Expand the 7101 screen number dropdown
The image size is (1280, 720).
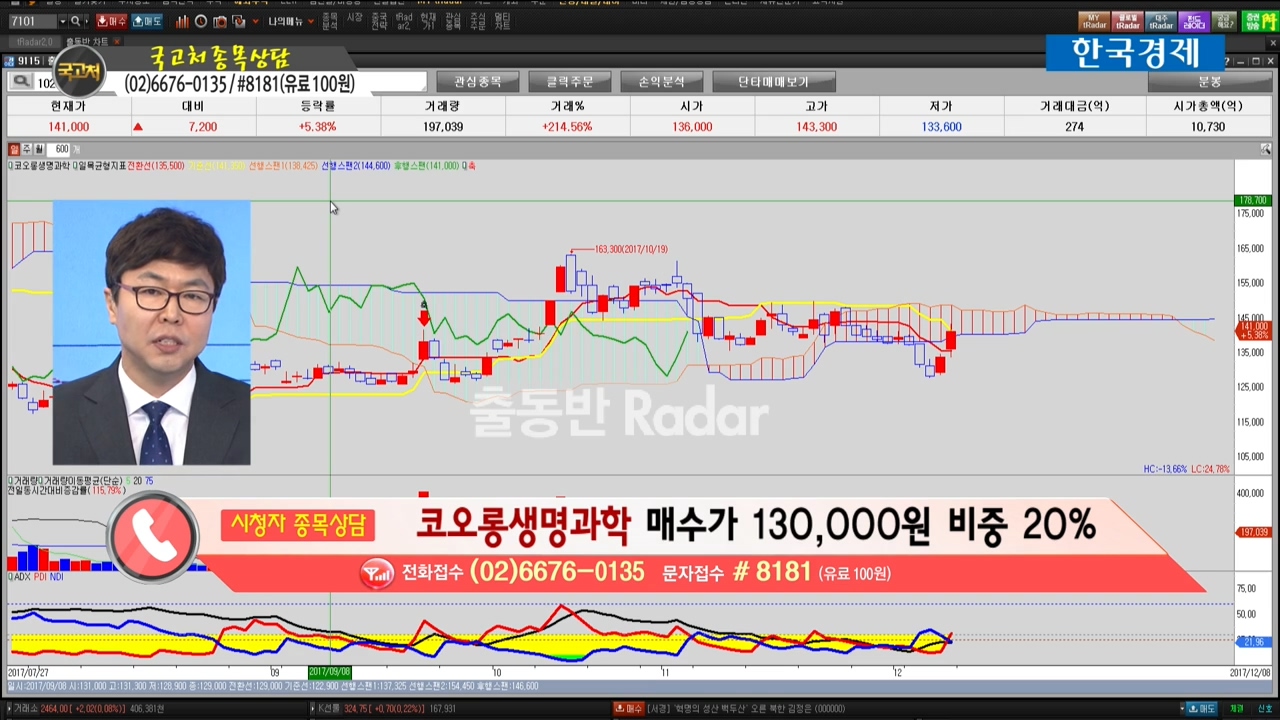[x=62, y=21]
